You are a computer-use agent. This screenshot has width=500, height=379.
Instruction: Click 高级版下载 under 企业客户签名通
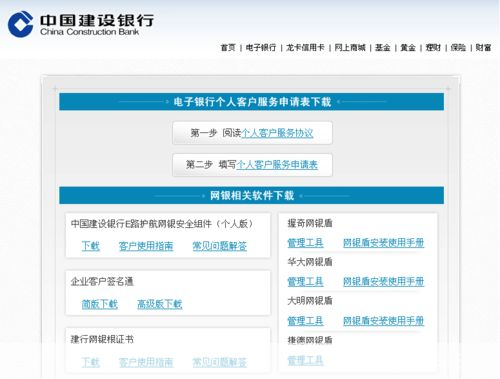point(160,304)
